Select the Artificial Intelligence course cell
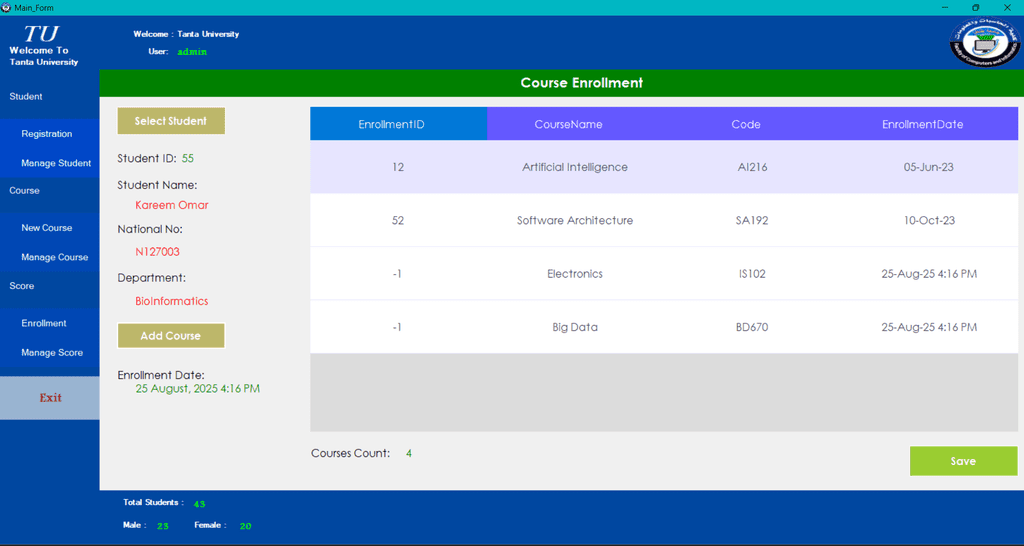 (575, 167)
